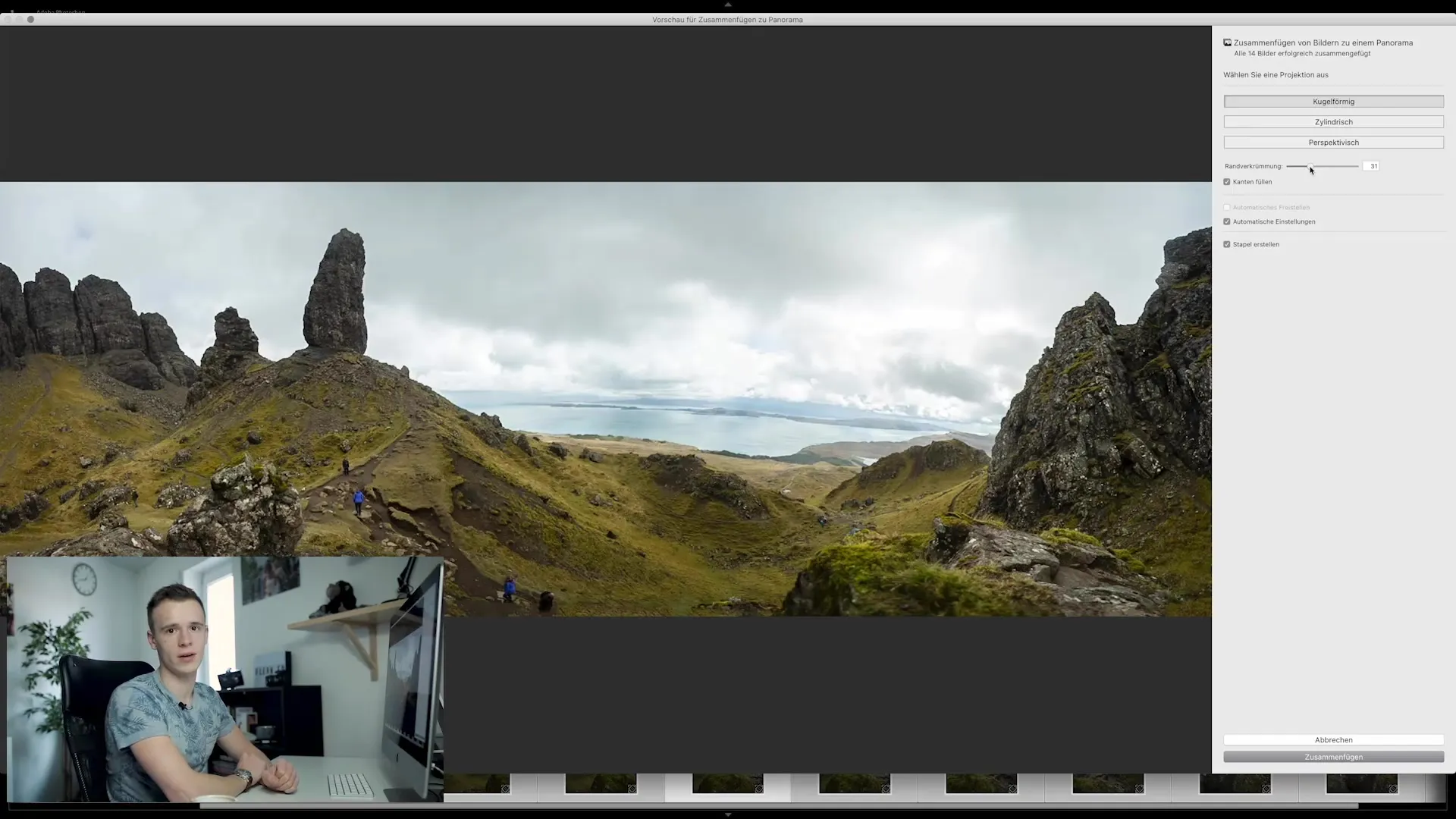Click the Randverkrümmung value field showing 31
The height and width of the screenshot is (819, 1456).
click(x=1370, y=166)
